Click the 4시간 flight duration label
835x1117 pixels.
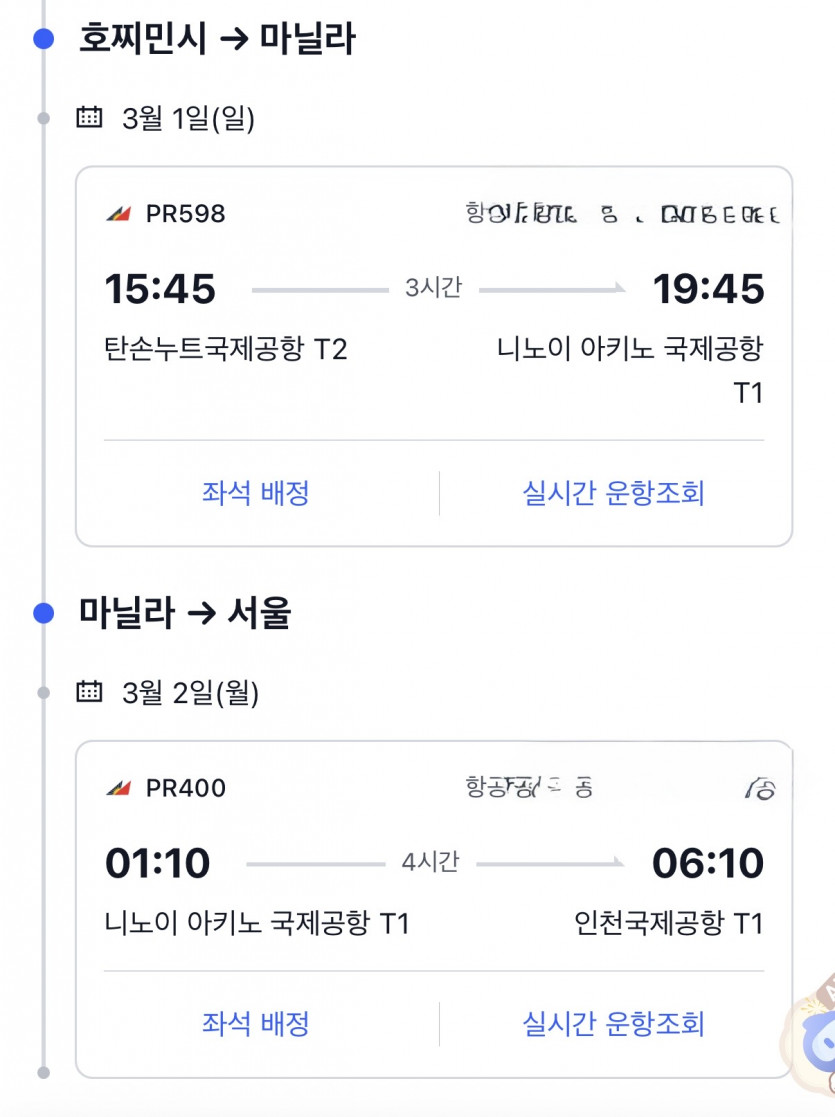[430, 862]
